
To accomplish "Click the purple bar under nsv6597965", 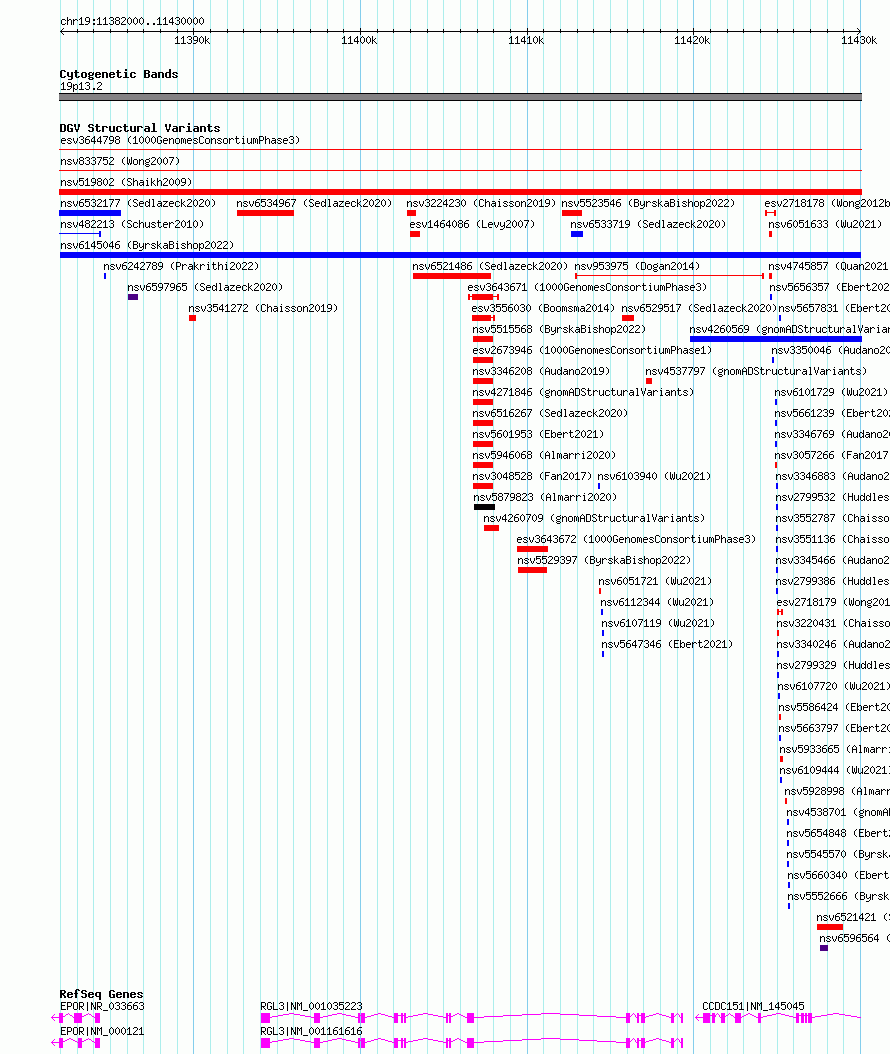I will [x=133, y=297].
